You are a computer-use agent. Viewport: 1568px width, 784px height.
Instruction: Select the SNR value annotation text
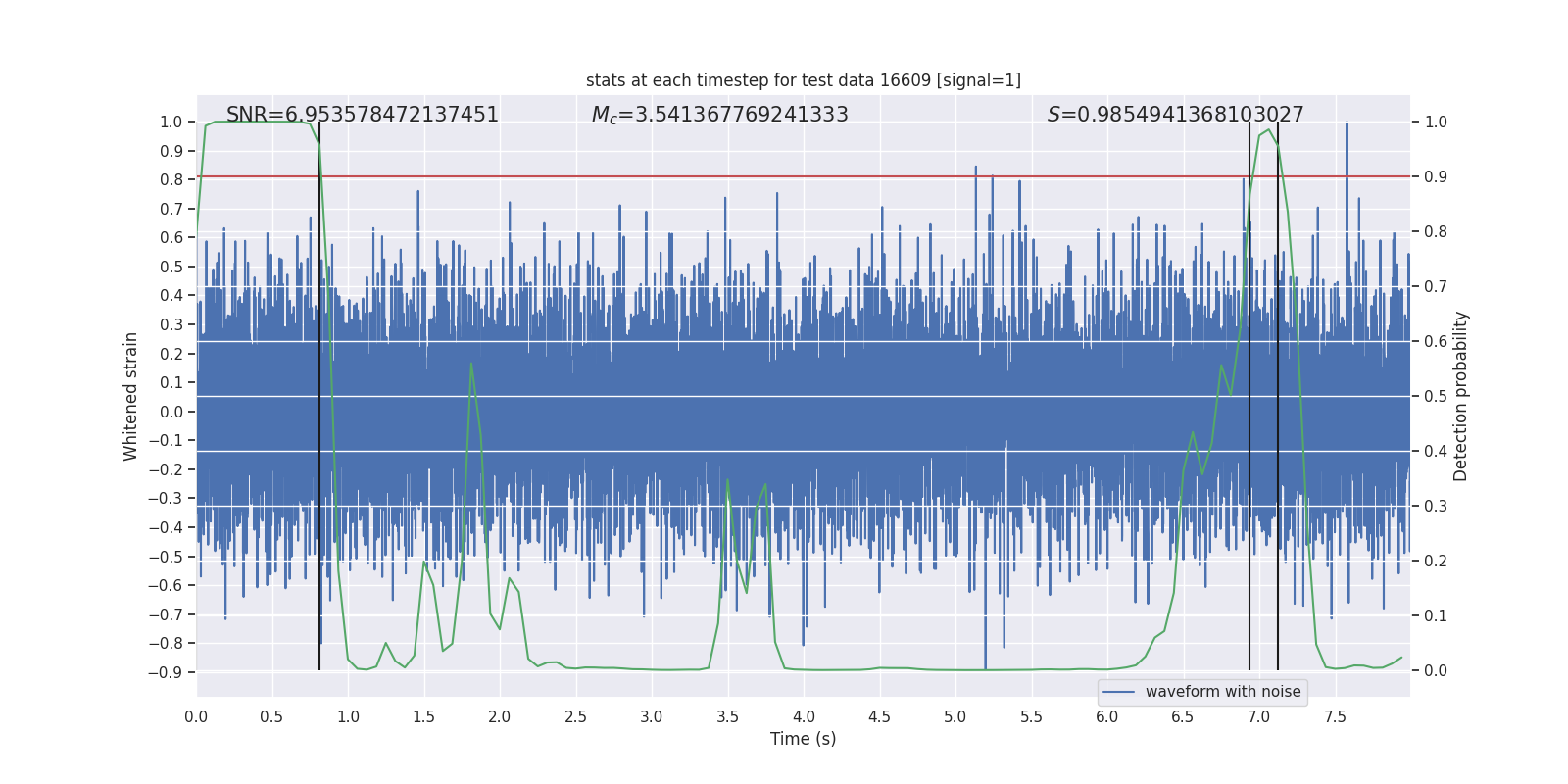[x=362, y=115]
